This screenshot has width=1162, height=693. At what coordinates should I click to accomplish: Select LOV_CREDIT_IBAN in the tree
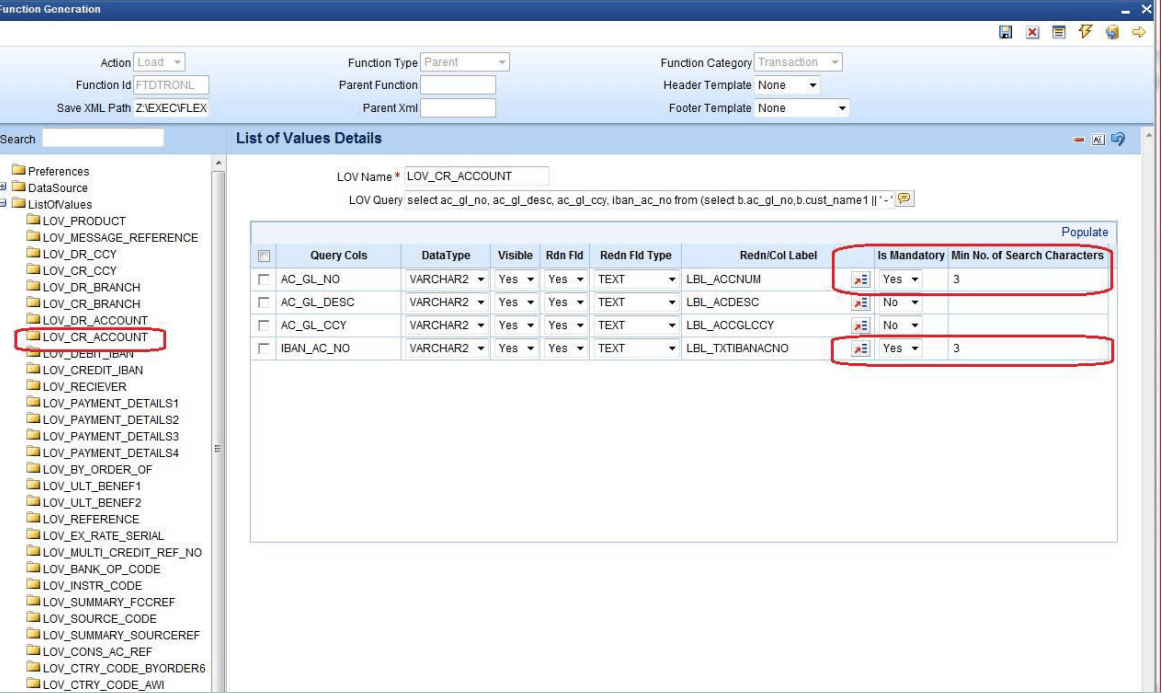tap(93, 370)
